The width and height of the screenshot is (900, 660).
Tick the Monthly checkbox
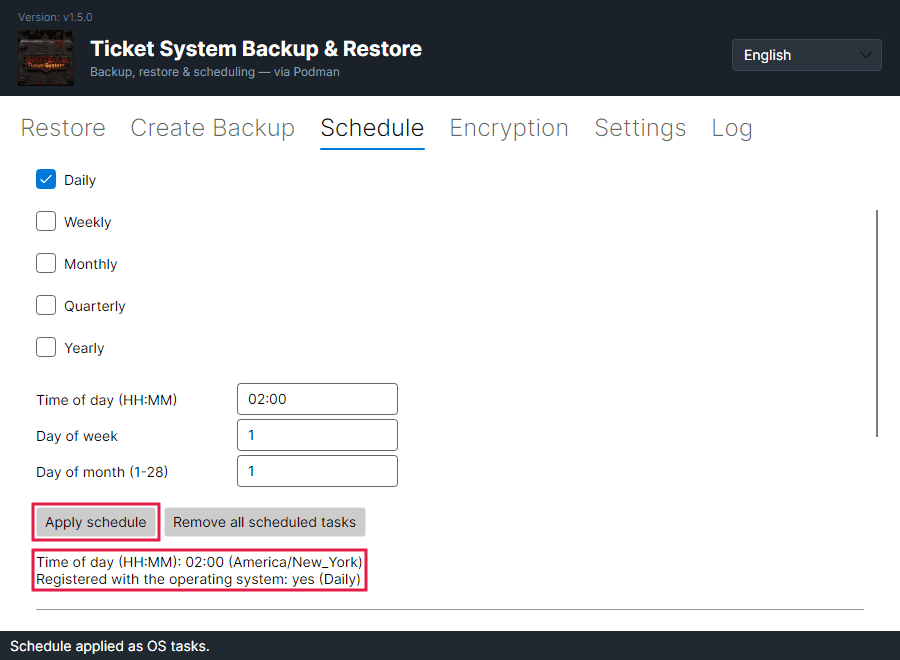click(46, 263)
